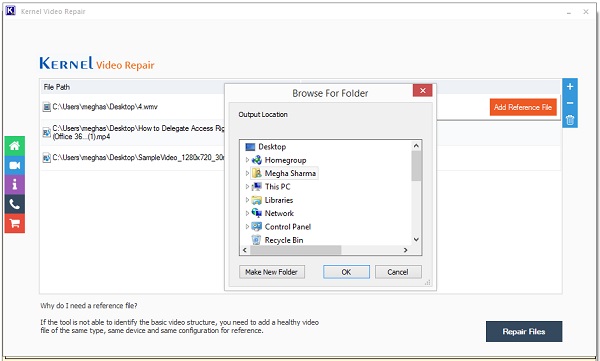Expand the Libraries tree node

pos(247,200)
